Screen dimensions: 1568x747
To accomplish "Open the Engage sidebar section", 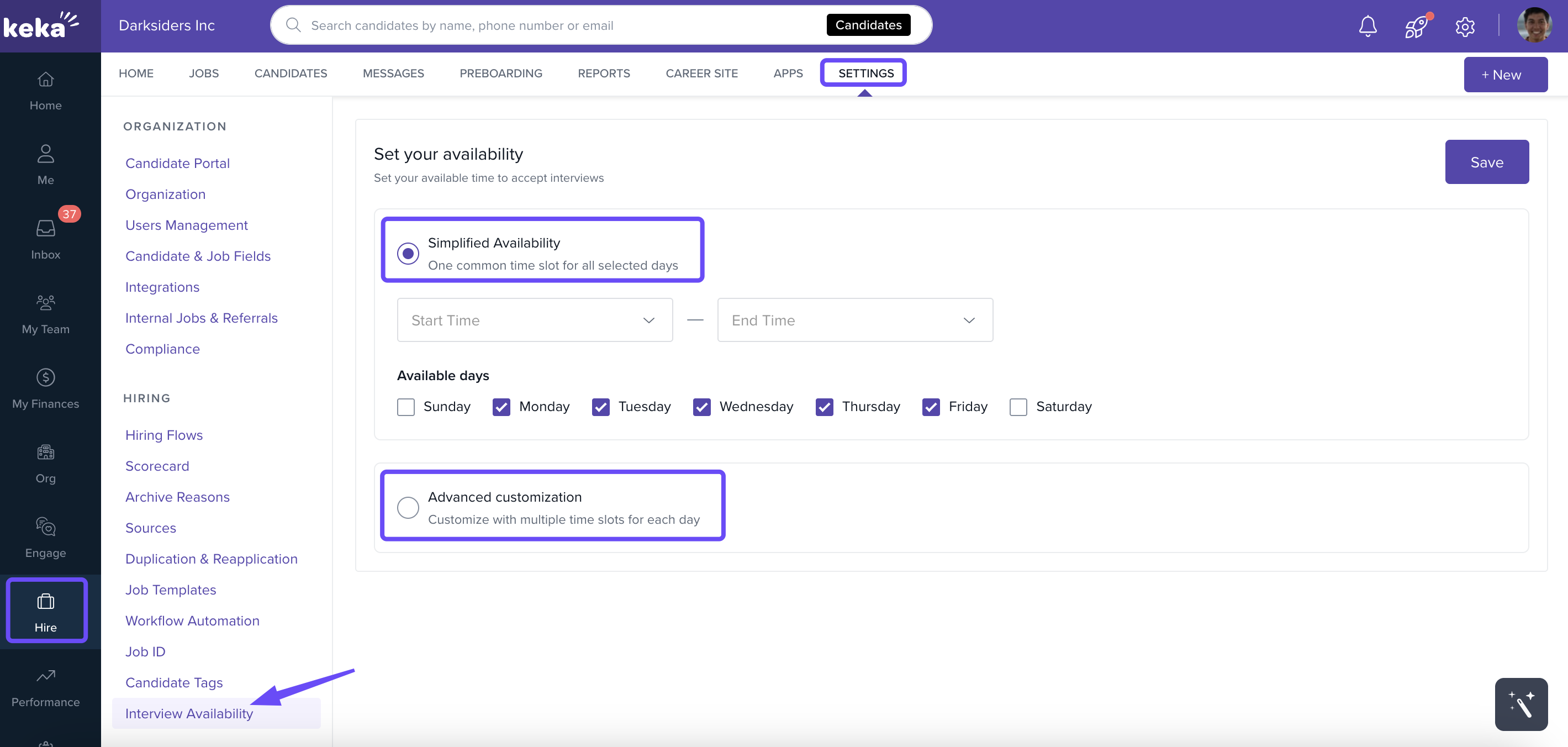I will pyautogui.click(x=46, y=538).
